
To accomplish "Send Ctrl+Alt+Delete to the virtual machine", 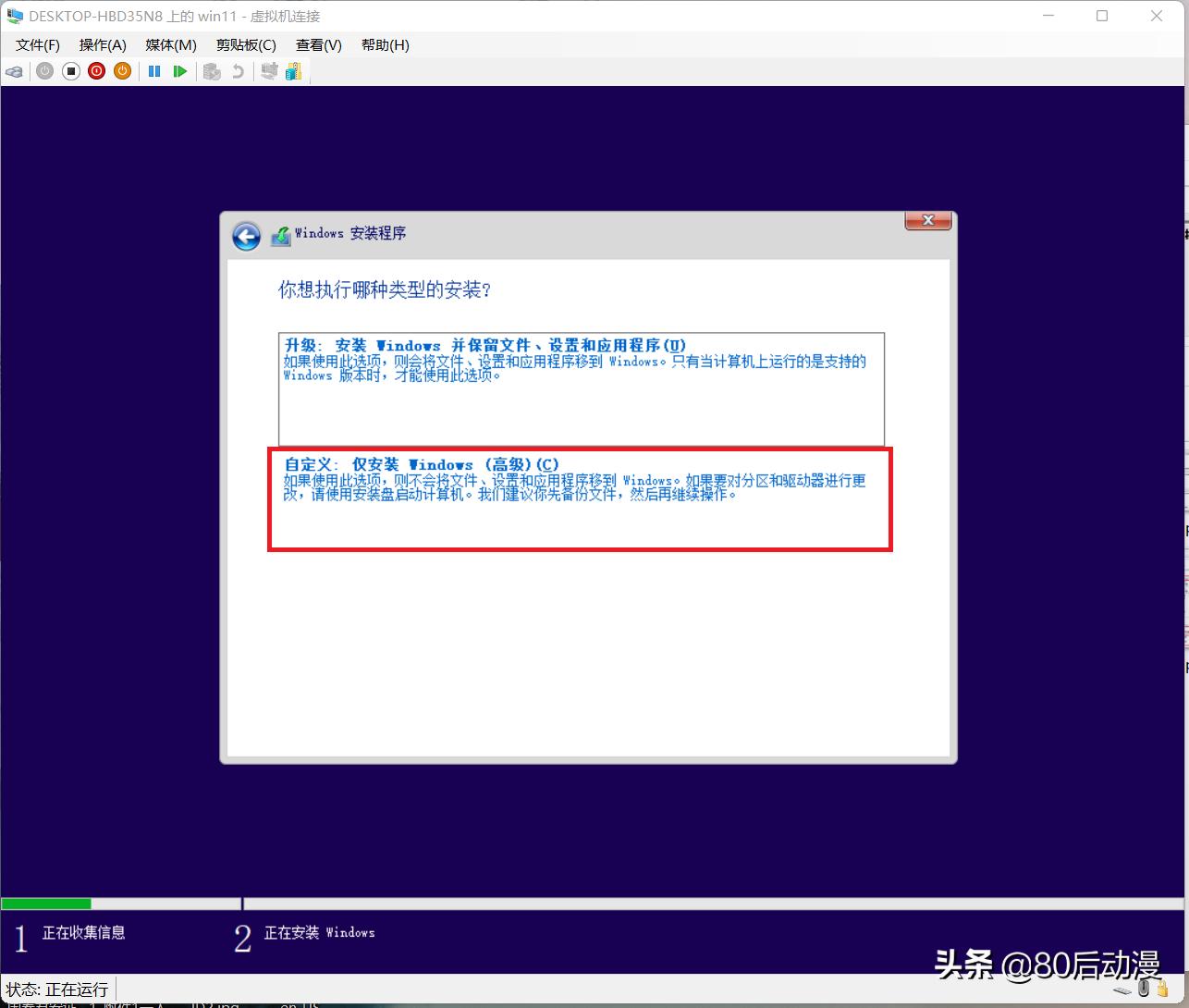I will (14, 71).
